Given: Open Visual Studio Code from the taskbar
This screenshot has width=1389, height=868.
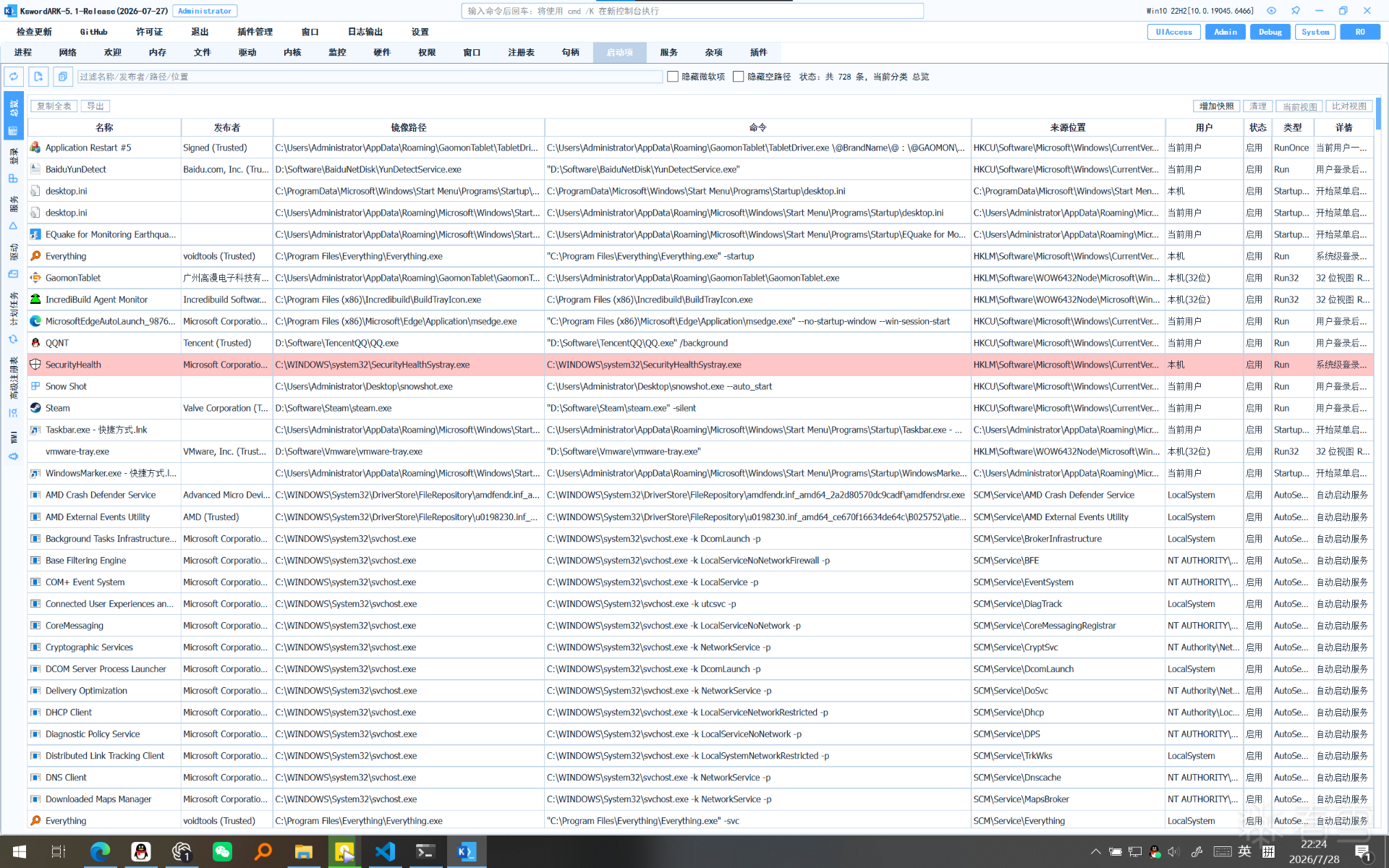Looking at the screenshot, I should coord(385,851).
